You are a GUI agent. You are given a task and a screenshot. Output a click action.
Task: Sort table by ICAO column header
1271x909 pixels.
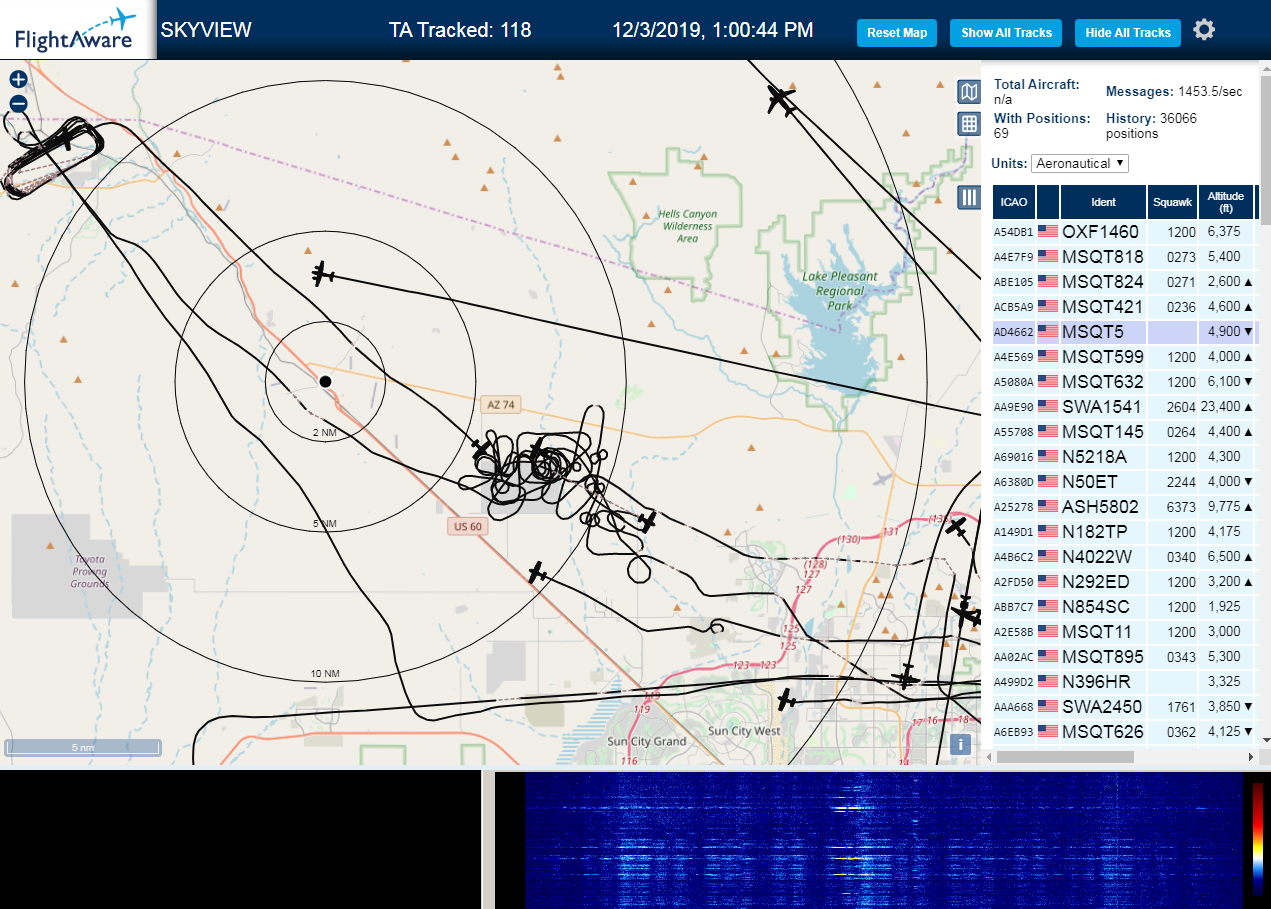(1013, 202)
